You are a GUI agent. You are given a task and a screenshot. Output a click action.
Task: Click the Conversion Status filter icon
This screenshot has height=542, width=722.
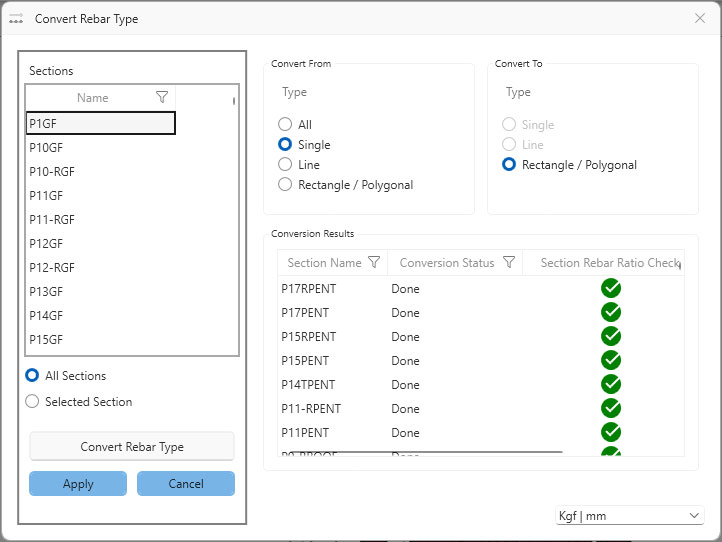tap(509, 263)
